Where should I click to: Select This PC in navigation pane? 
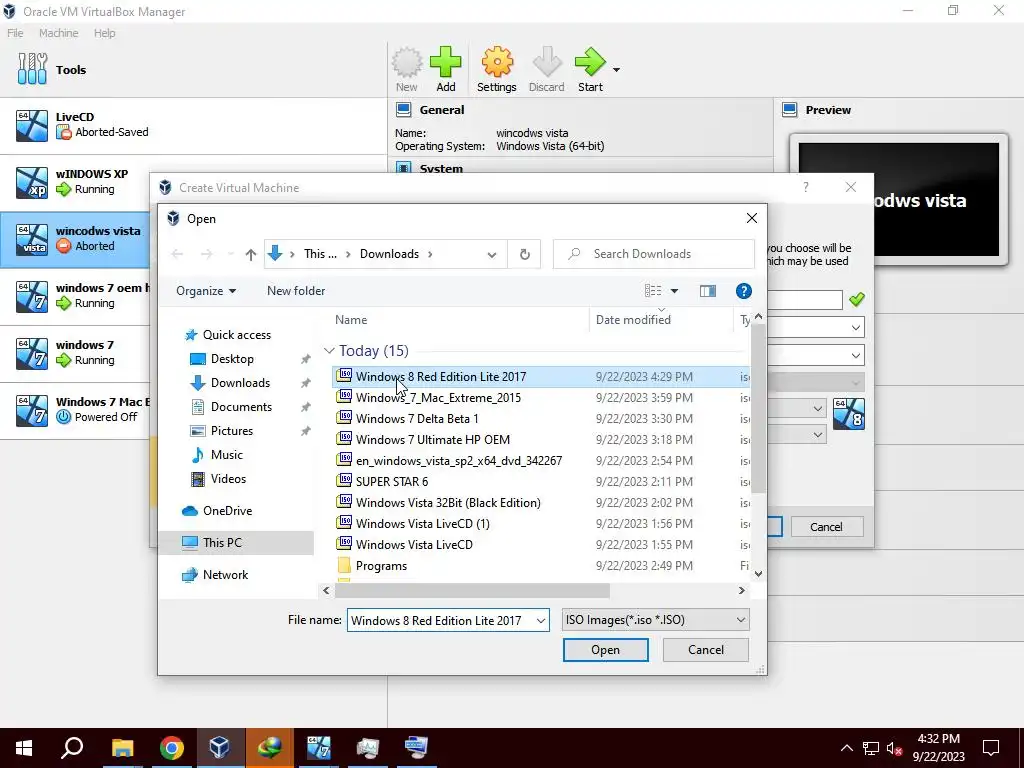coord(236,543)
